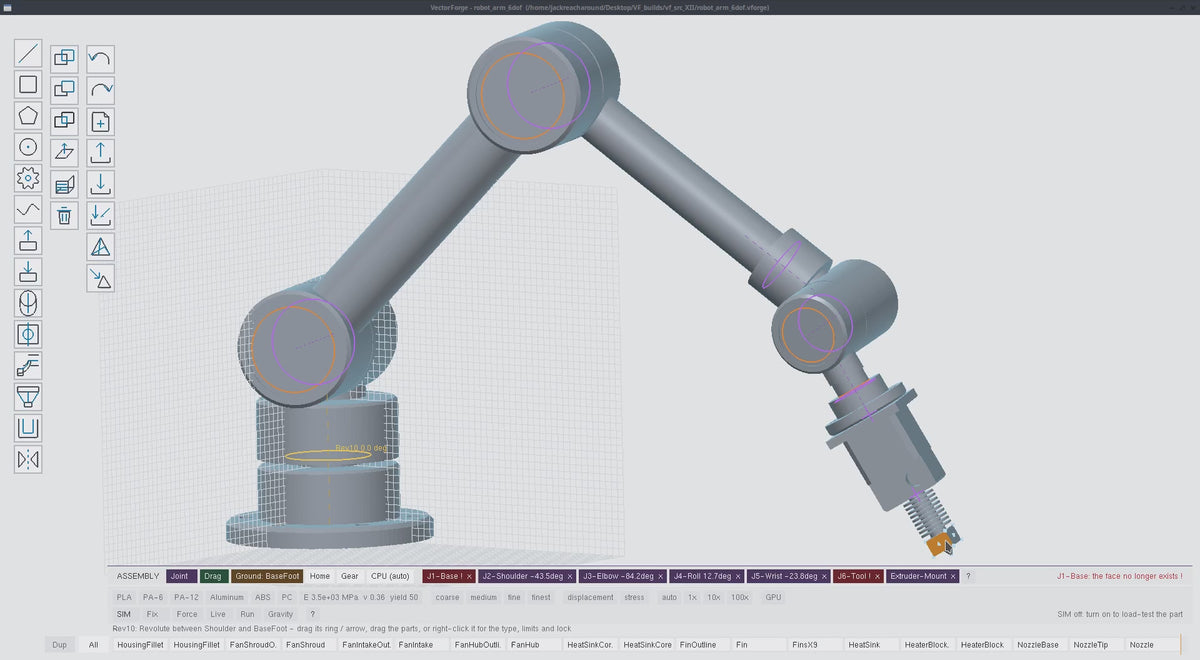Select the NozzleTip feature item
Image resolution: width=1200 pixels, height=660 pixels.
[x=1097, y=645]
